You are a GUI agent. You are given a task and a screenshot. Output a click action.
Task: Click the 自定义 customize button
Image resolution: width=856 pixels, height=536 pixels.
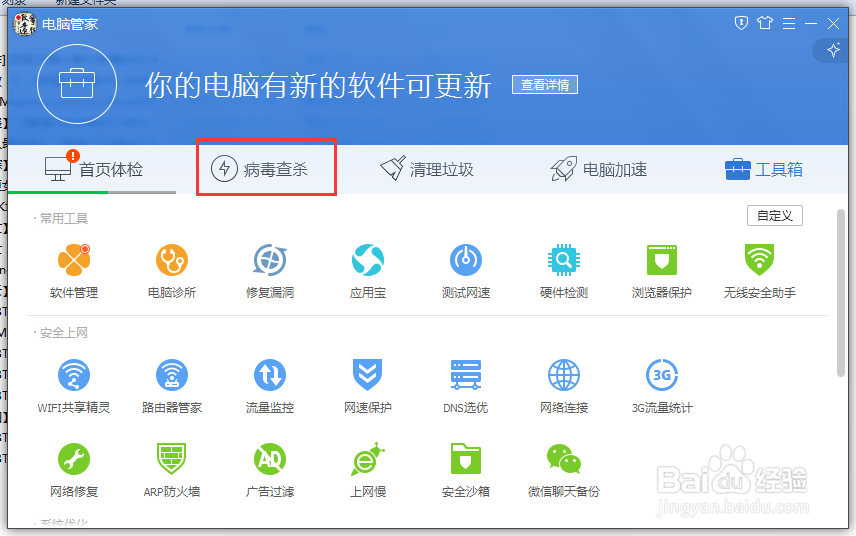coord(775,216)
